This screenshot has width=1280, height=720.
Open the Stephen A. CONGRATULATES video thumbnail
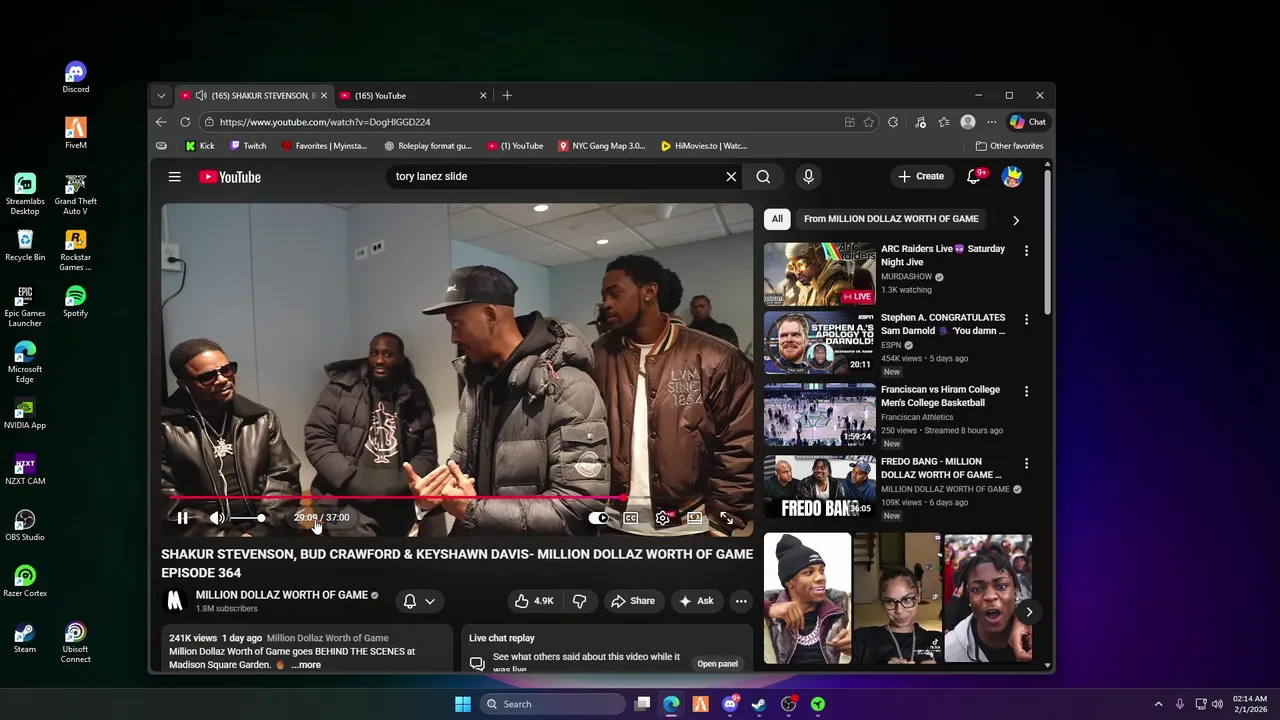(x=819, y=342)
